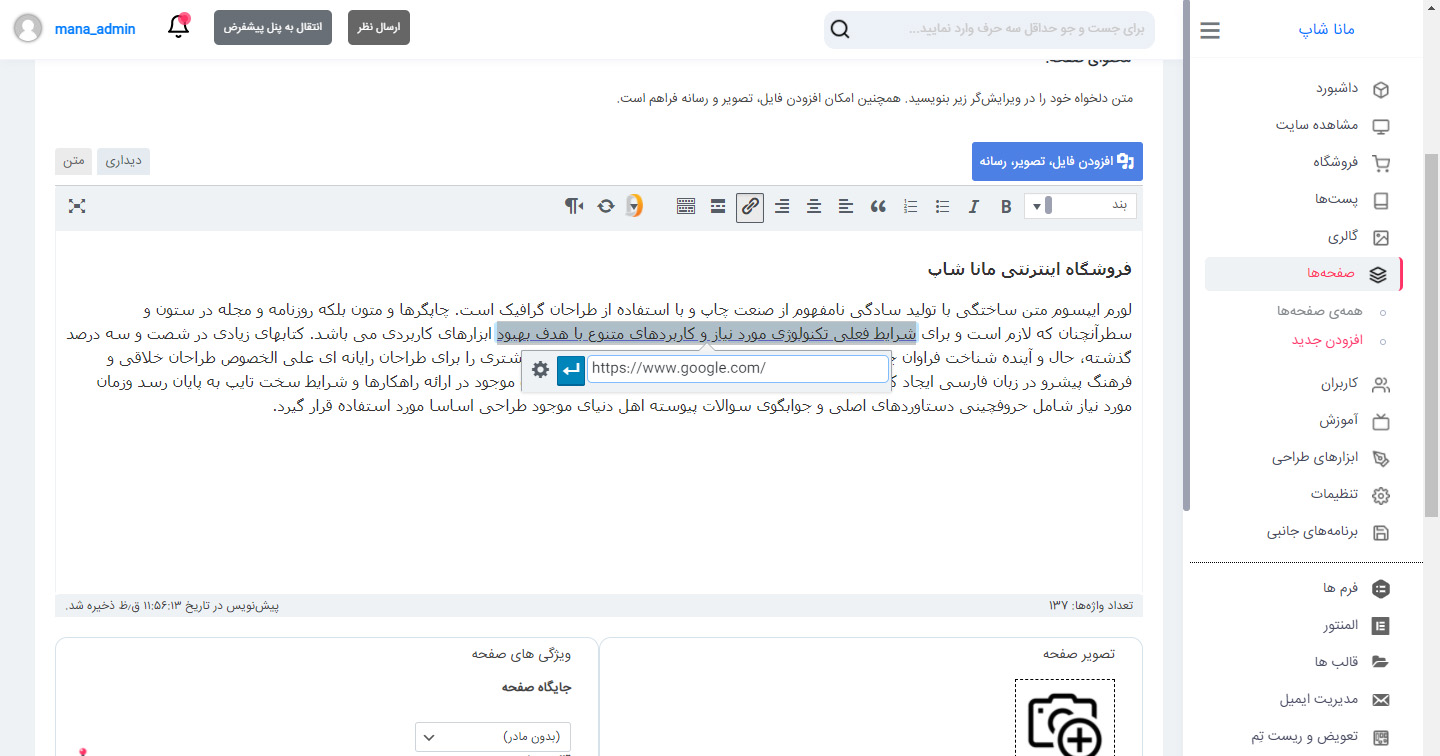
Task: Click the mana_admin username link
Action: 95,29
